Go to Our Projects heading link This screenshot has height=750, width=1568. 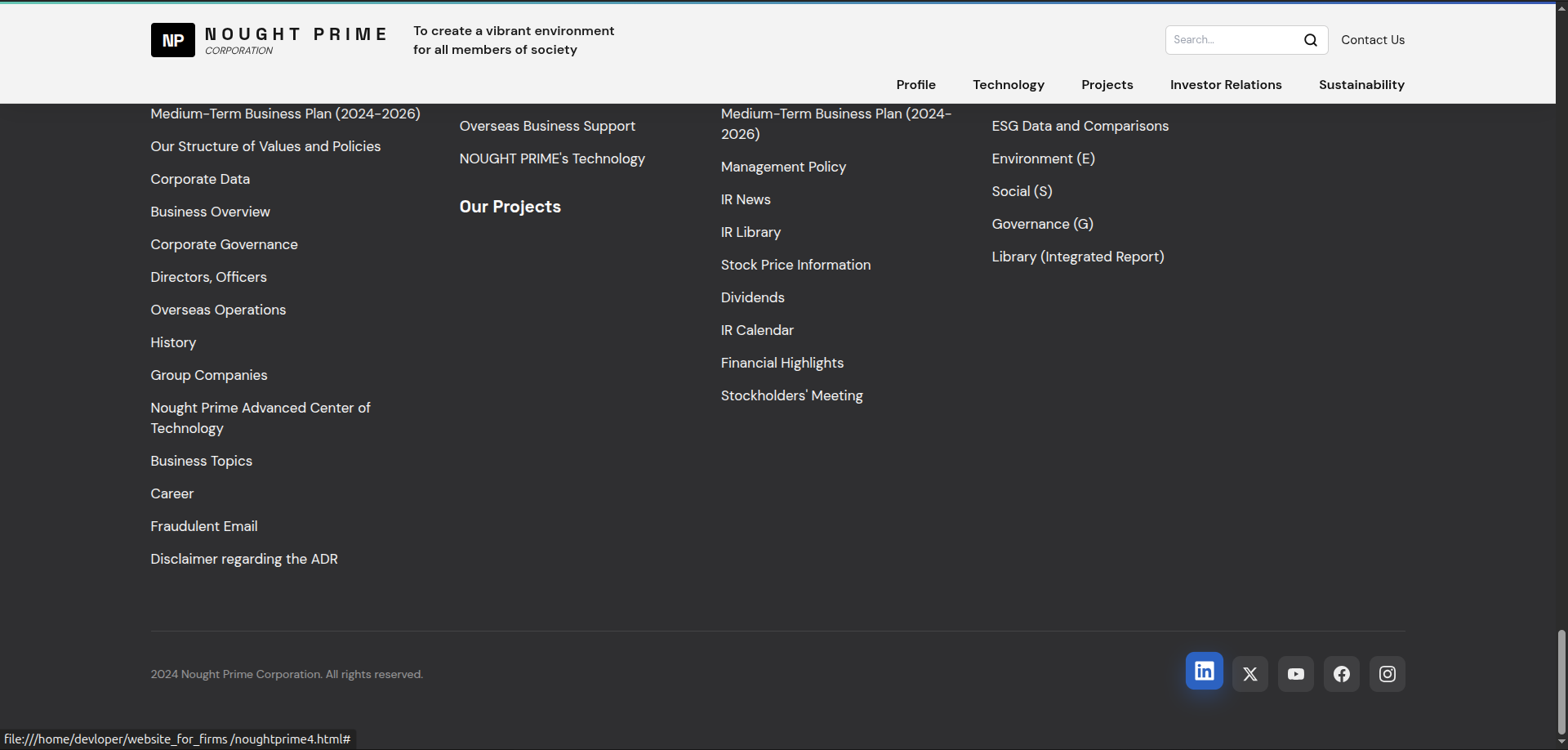(510, 207)
